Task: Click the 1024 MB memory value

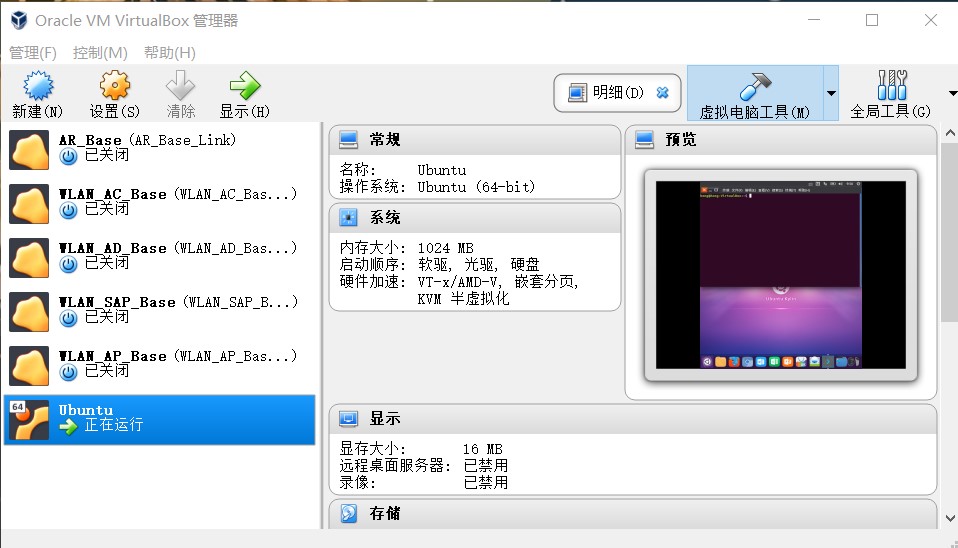Action: pos(445,248)
